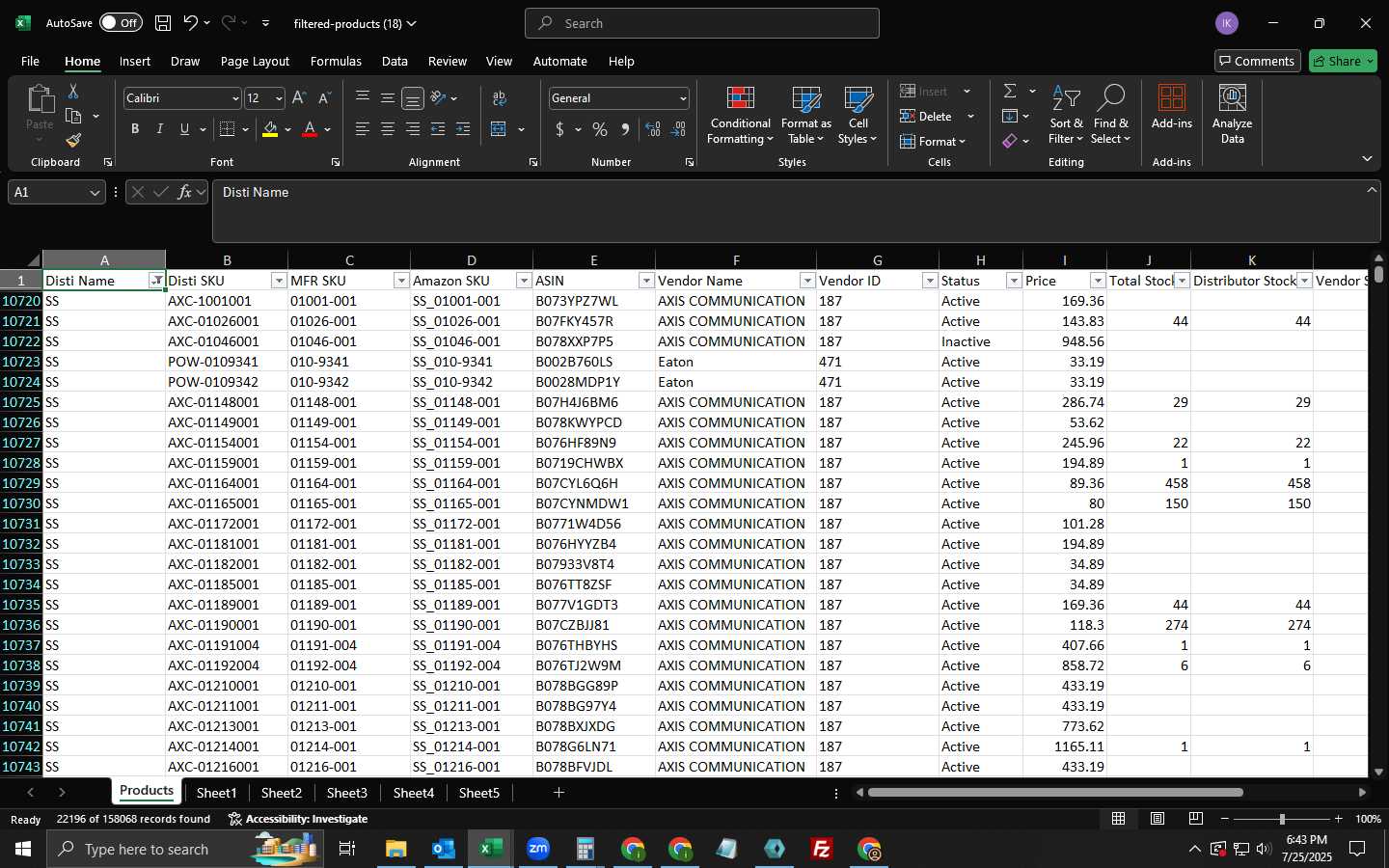This screenshot has width=1389, height=868.
Task: Switch to Sheet5 tab
Action: tap(479, 793)
